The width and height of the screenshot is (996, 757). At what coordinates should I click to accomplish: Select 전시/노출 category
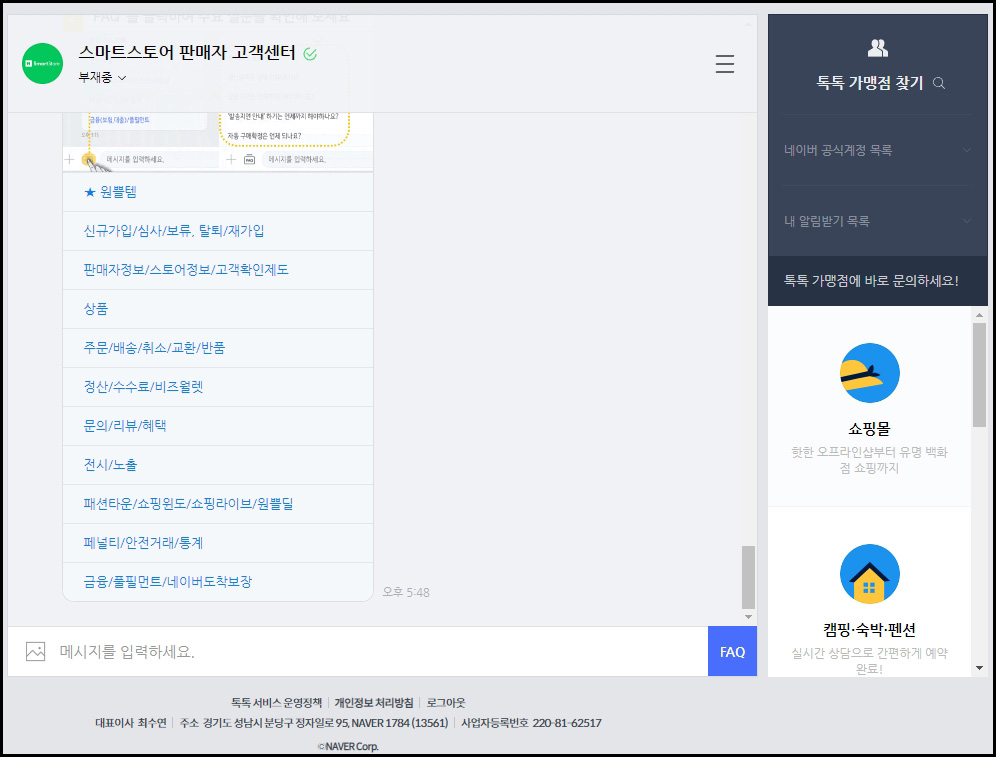coord(218,465)
